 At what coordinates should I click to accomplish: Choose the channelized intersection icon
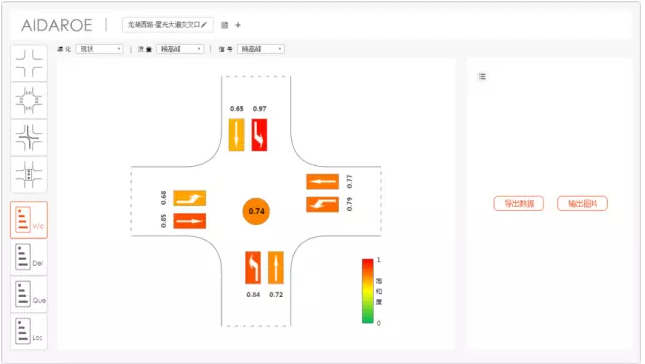tap(29, 138)
